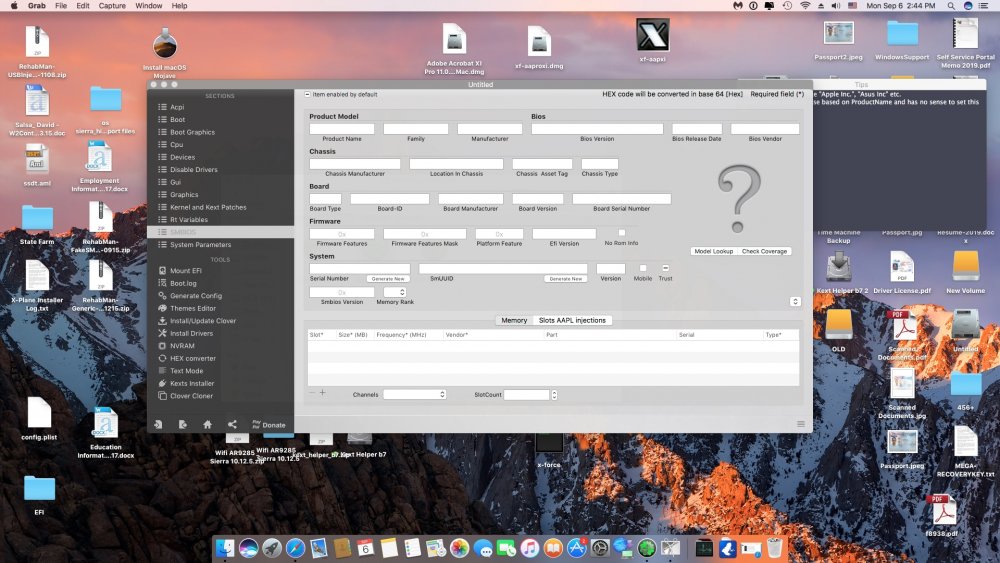
Task: Click the Bios Version input field
Action: tap(597, 129)
